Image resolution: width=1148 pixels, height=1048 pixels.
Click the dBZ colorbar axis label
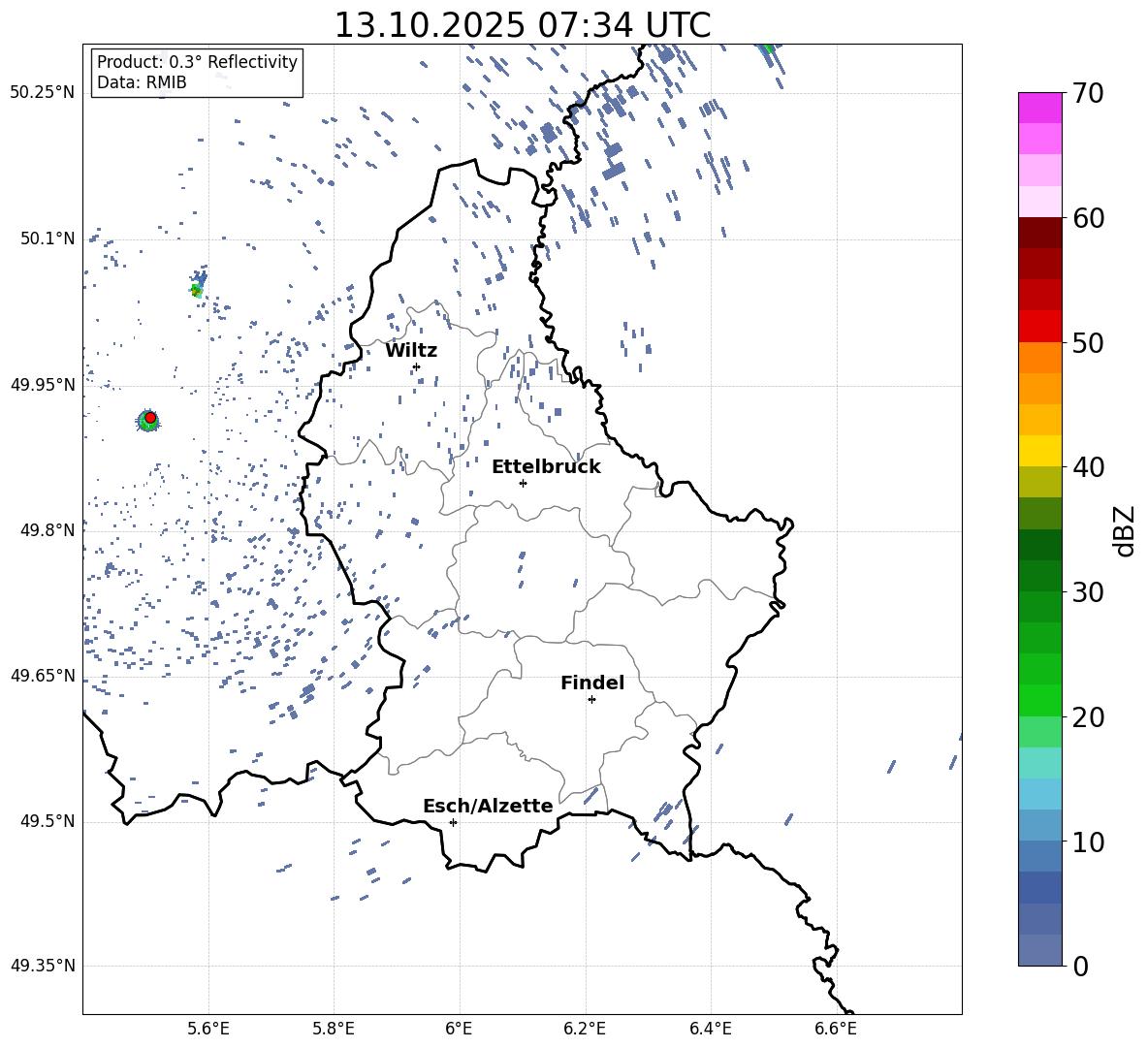[x=1124, y=530]
